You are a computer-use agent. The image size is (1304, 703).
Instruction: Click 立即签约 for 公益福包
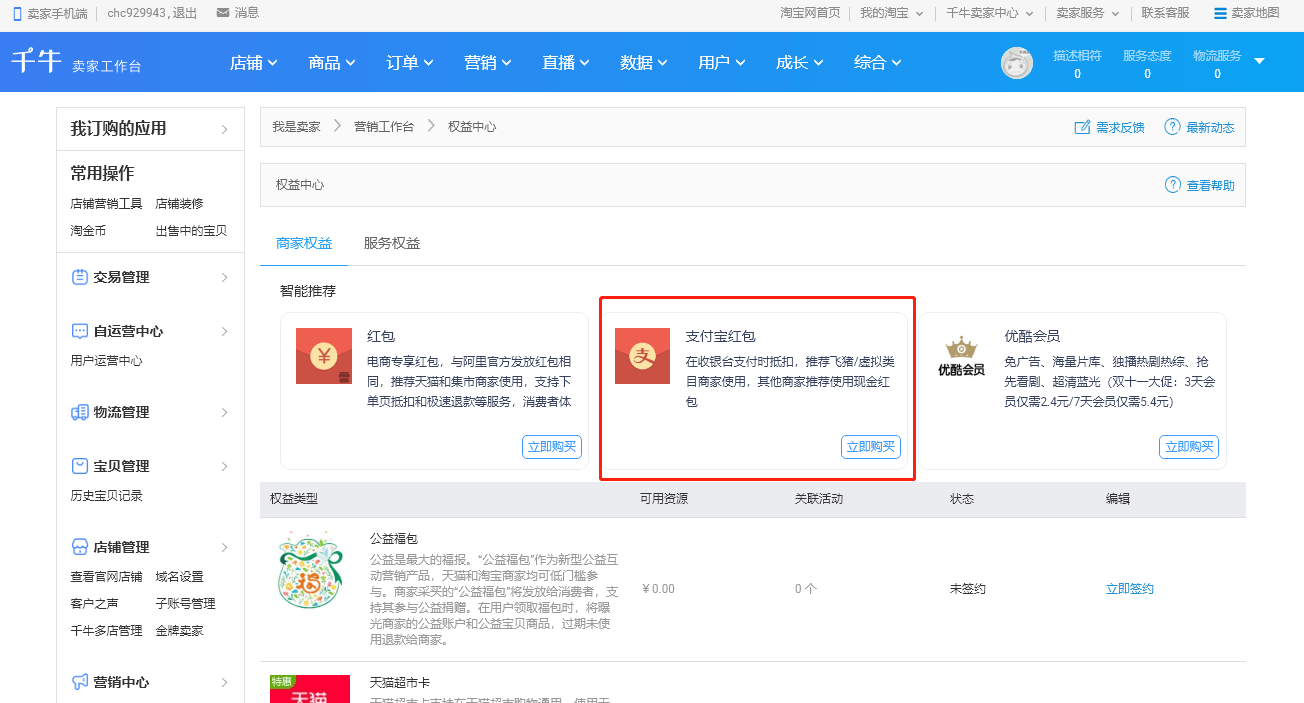point(1130,589)
